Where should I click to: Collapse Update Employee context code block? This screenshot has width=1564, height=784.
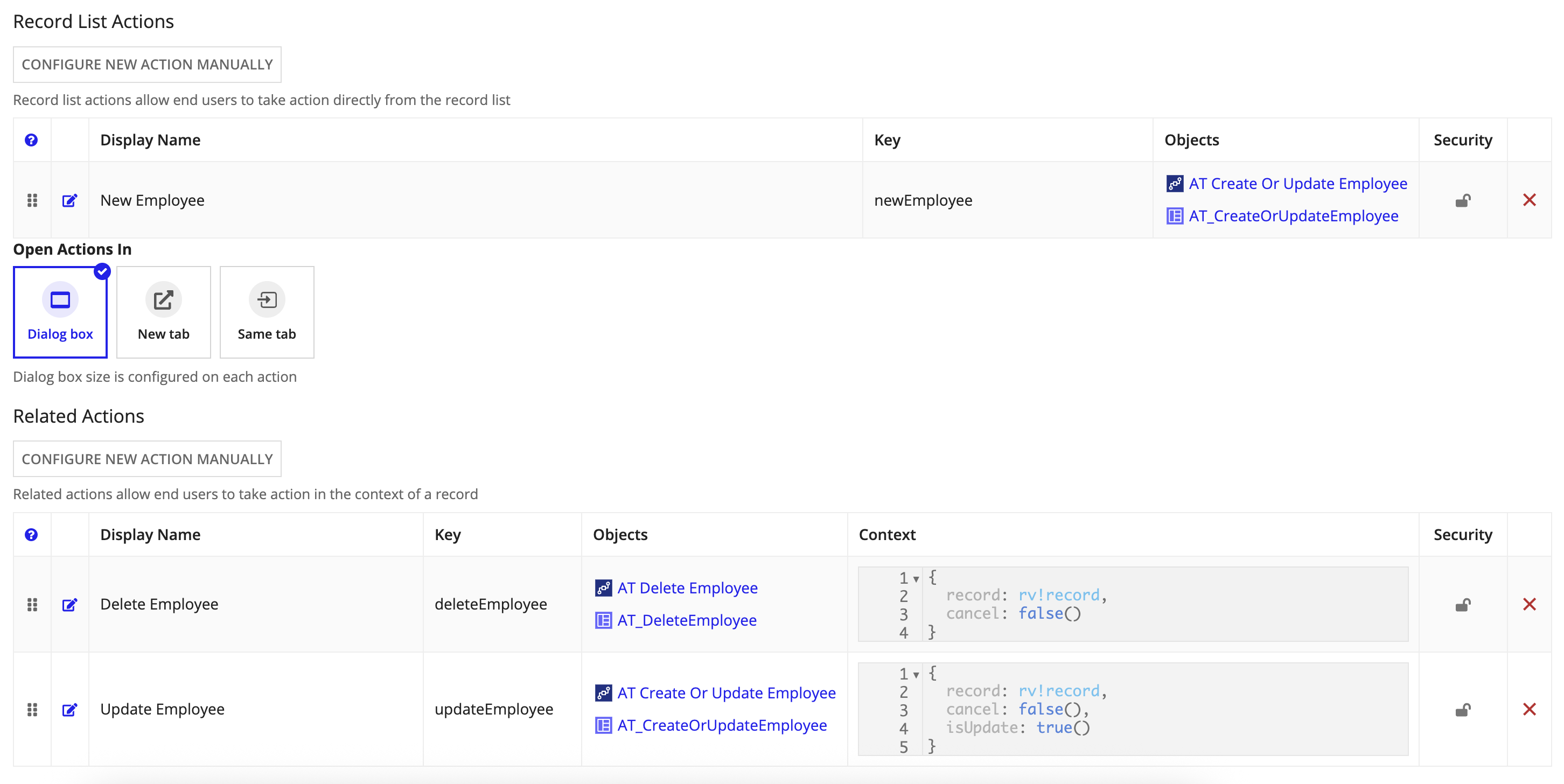pyautogui.click(x=916, y=675)
